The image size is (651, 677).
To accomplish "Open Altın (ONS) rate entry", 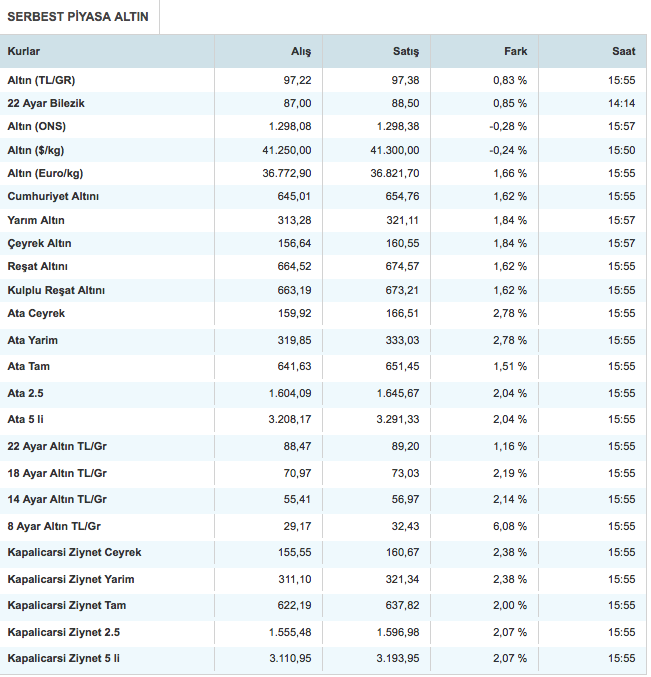I will pos(36,127).
